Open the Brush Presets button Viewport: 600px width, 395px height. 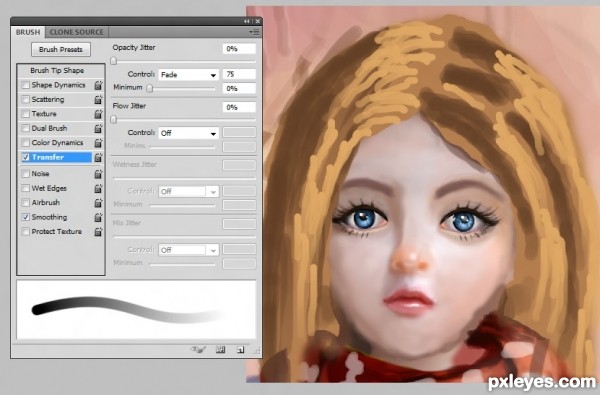[61, 49]
